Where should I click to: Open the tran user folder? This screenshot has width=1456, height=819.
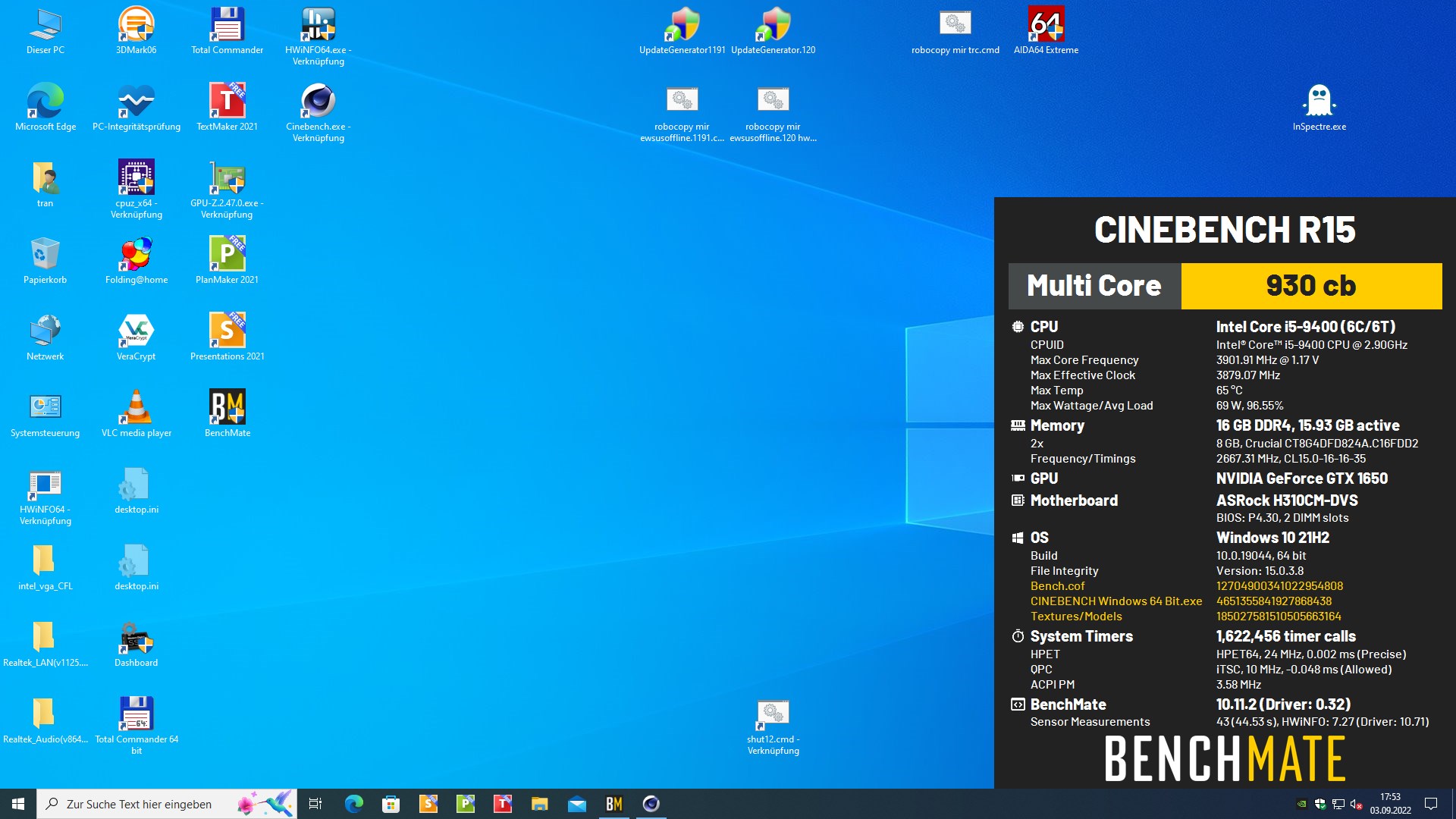(x=45, y=184)
